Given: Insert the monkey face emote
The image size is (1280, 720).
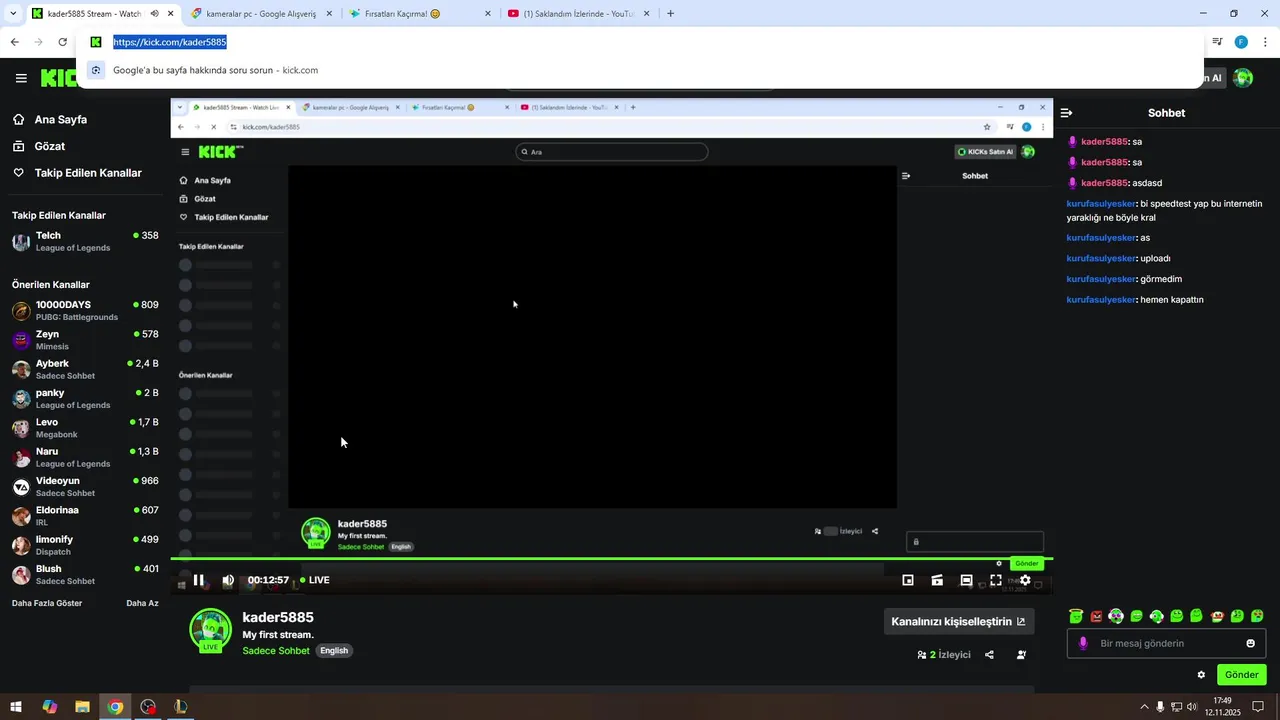Looking at the screenshot, I should (x=1217, y=616).
